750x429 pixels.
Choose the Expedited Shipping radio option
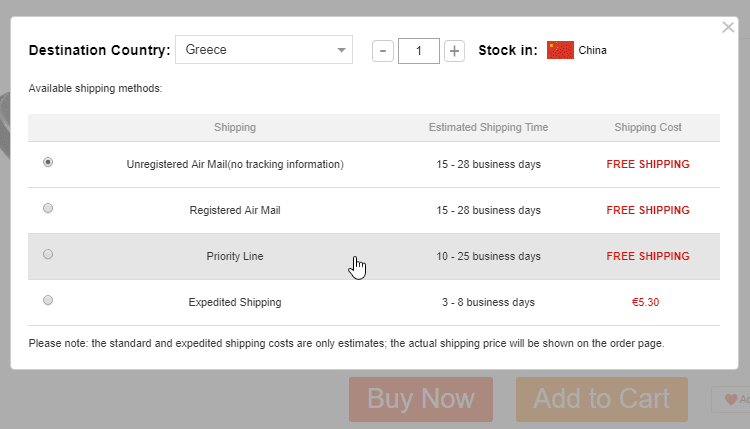click(x=48, y=300)
